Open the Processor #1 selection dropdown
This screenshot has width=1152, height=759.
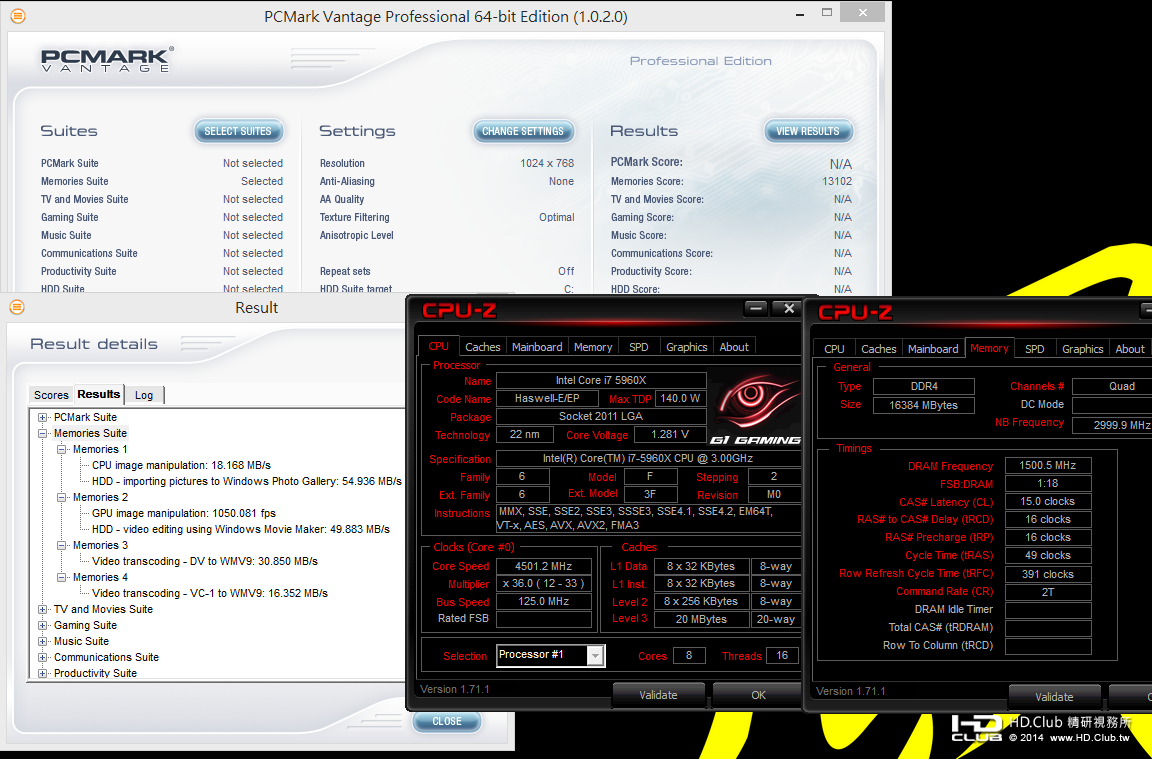596,655
